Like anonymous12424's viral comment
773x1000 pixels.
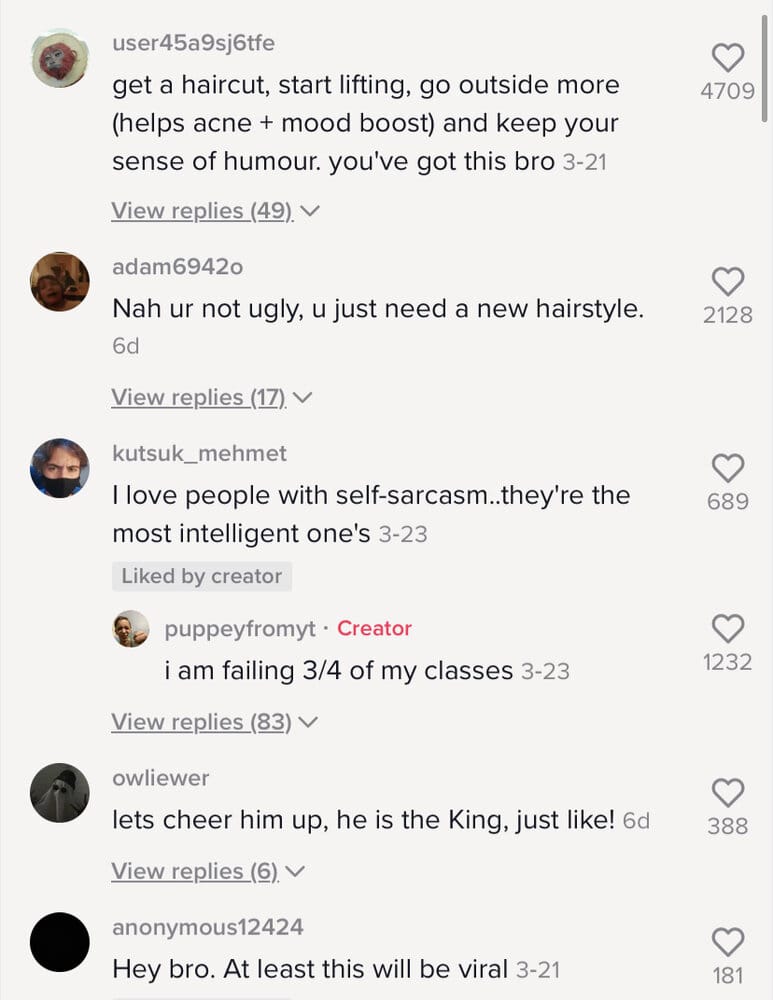click(728, 942)
